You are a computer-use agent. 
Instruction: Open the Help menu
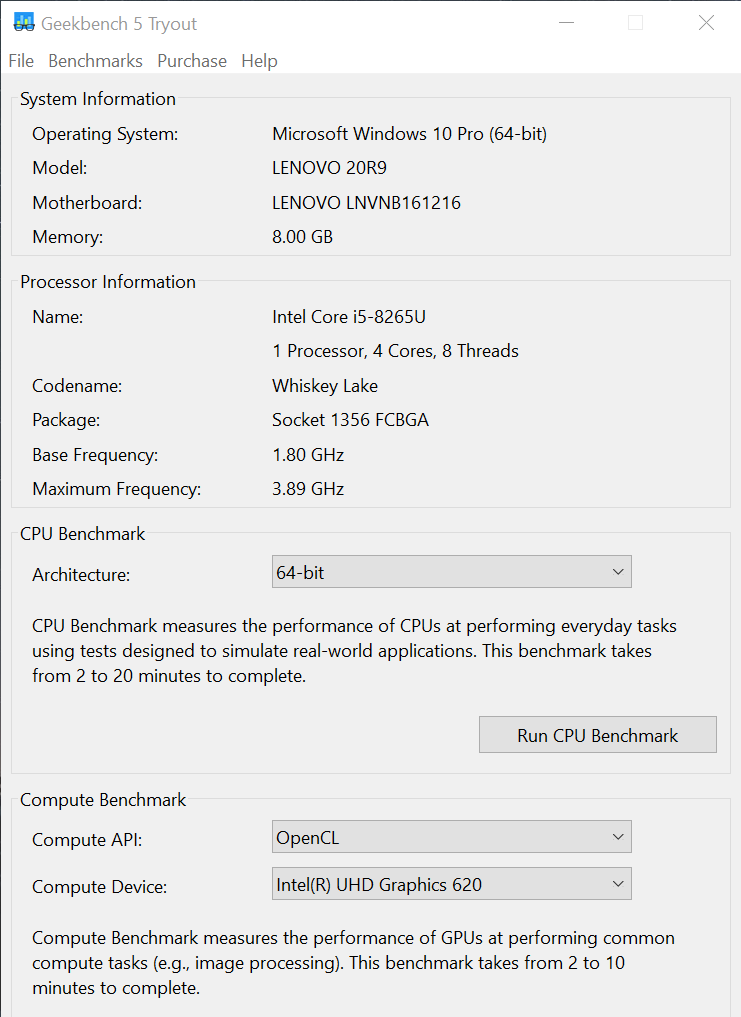259,61
